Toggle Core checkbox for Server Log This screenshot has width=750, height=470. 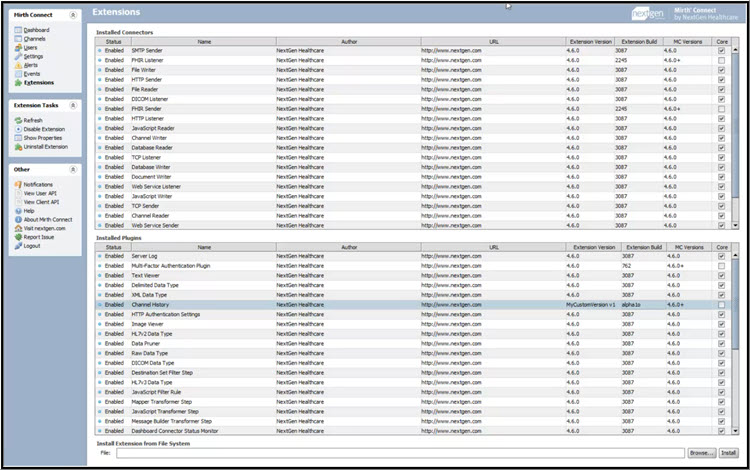point(721,256)
